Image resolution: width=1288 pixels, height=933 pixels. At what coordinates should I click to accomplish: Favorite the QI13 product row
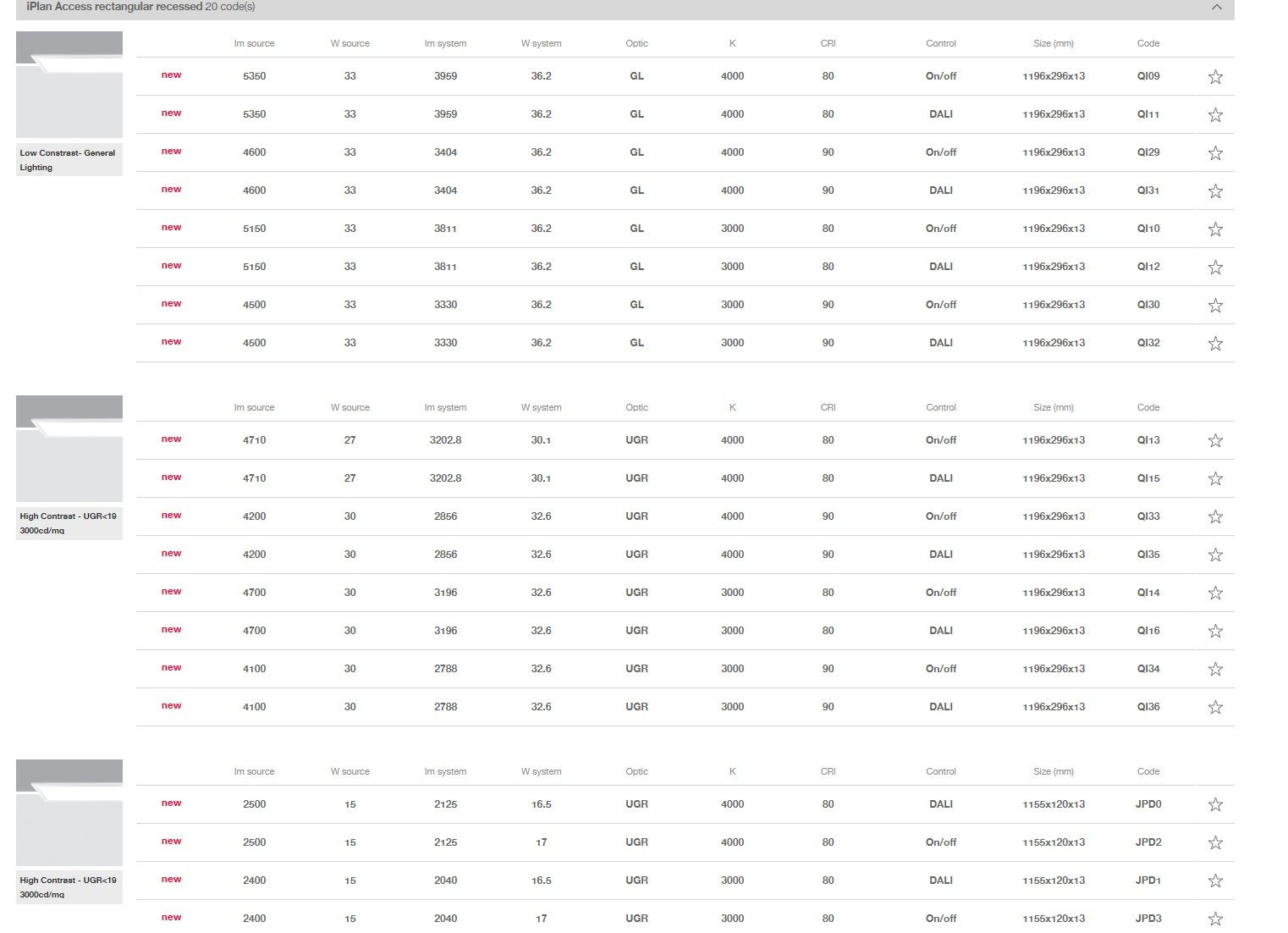pos(1215,441)
